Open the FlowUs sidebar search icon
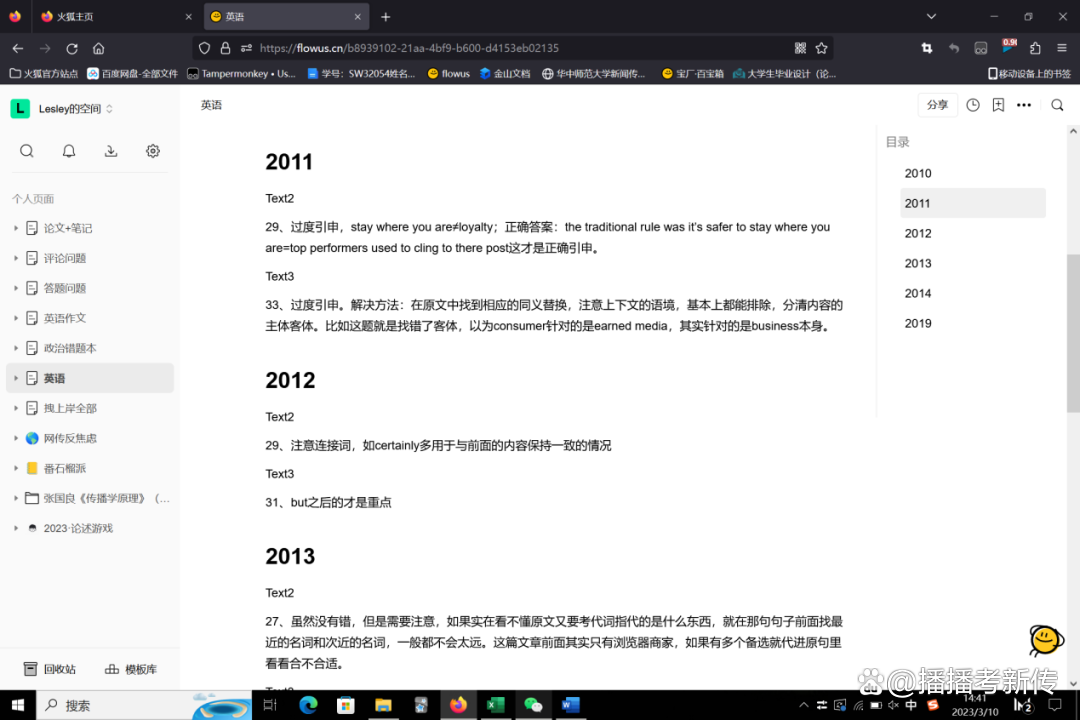Viewport: 1080px width, 720px height. tap(27, 151)
